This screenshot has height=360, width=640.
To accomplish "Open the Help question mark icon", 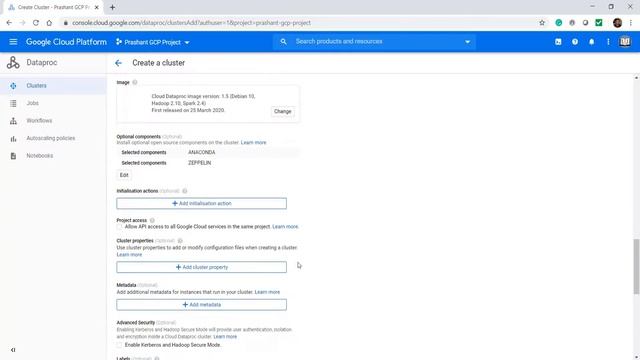I will [x=575, y=42].
